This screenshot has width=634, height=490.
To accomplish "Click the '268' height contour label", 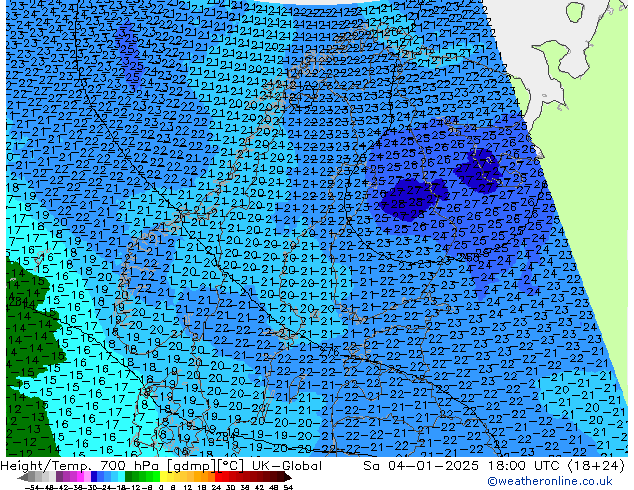I will pos(470,257).
